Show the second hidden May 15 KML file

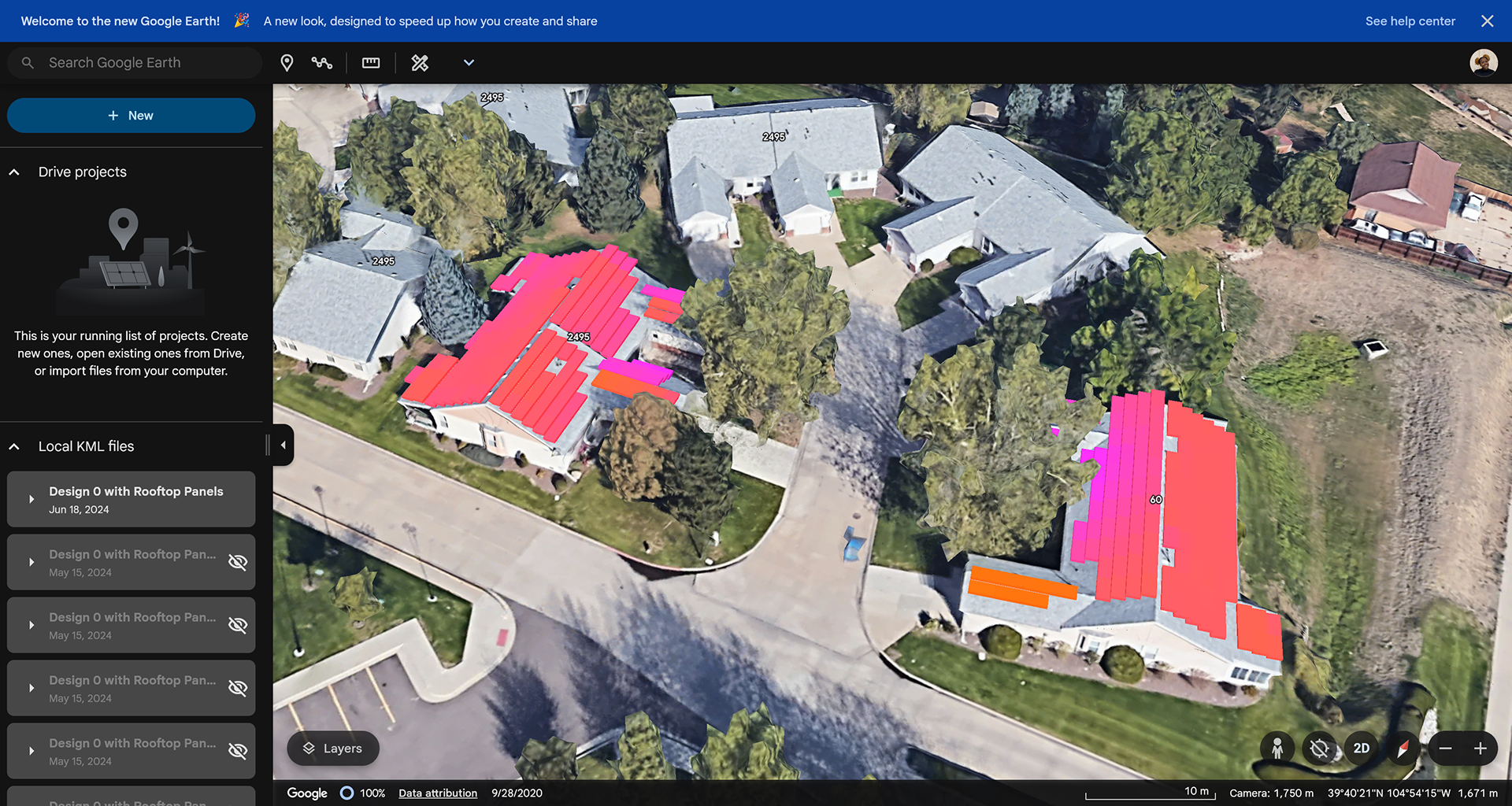coord(238,625)
